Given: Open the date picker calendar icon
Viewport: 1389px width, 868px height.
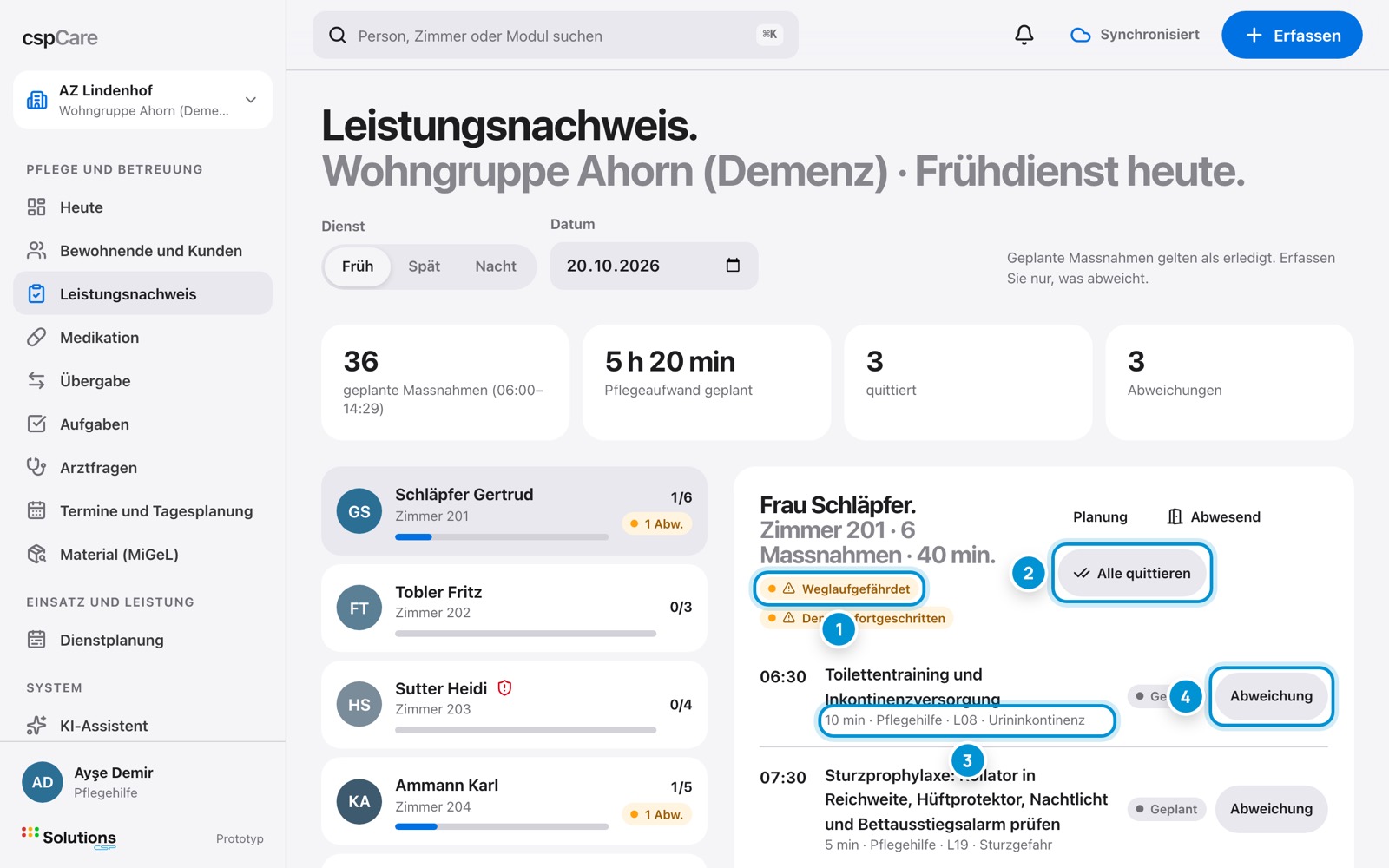Looking at the screenshot, I should pyautogui.click(x=733, y=265).
